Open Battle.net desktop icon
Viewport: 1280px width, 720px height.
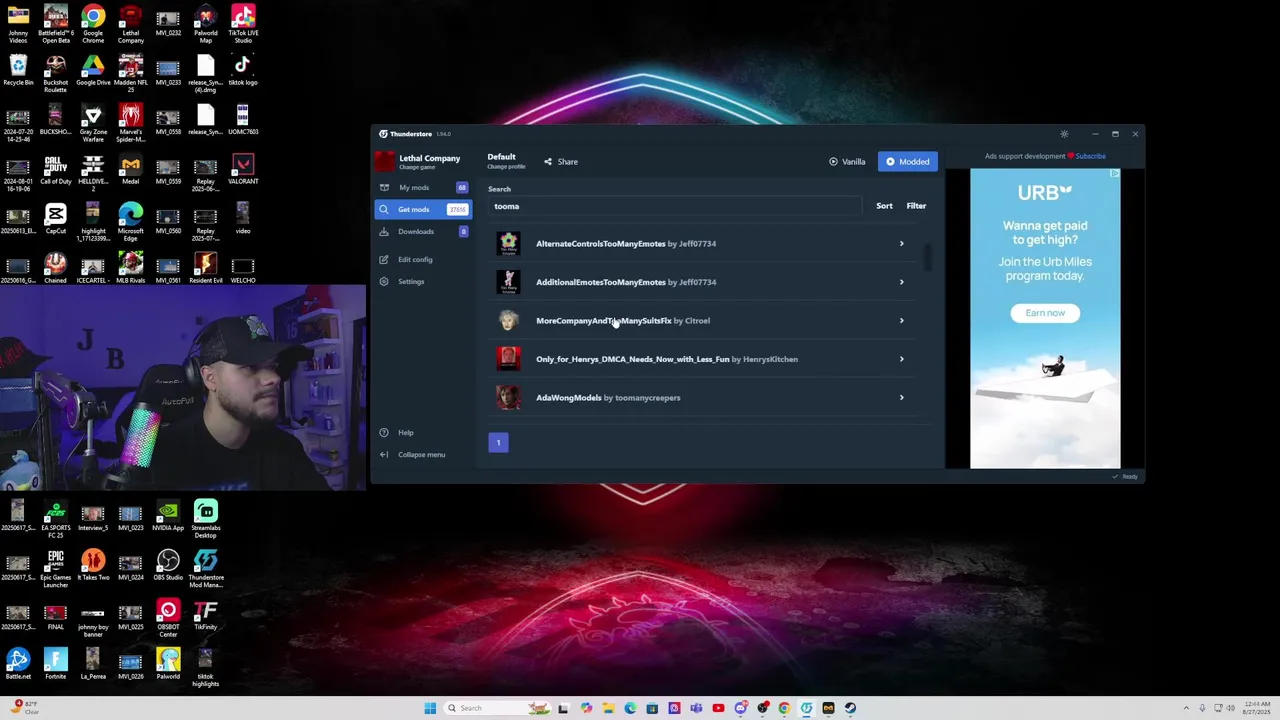(x=18, y=665)
